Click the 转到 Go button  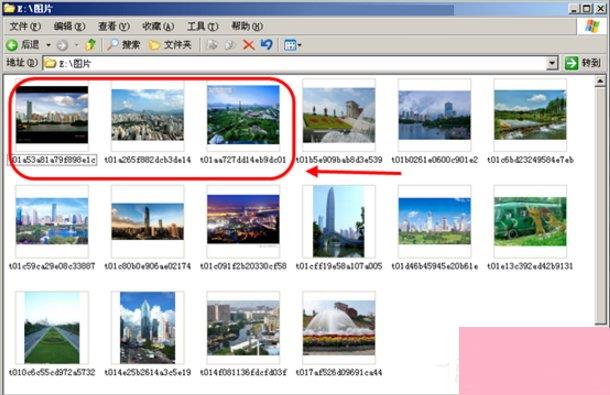tap(582, 63)
